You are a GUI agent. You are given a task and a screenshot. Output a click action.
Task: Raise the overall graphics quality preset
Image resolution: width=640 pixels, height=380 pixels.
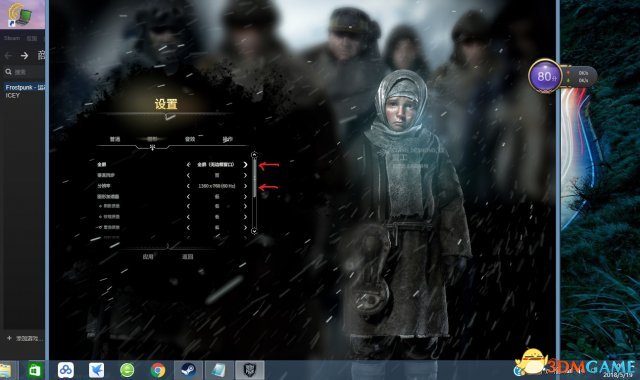click(245, 196)
